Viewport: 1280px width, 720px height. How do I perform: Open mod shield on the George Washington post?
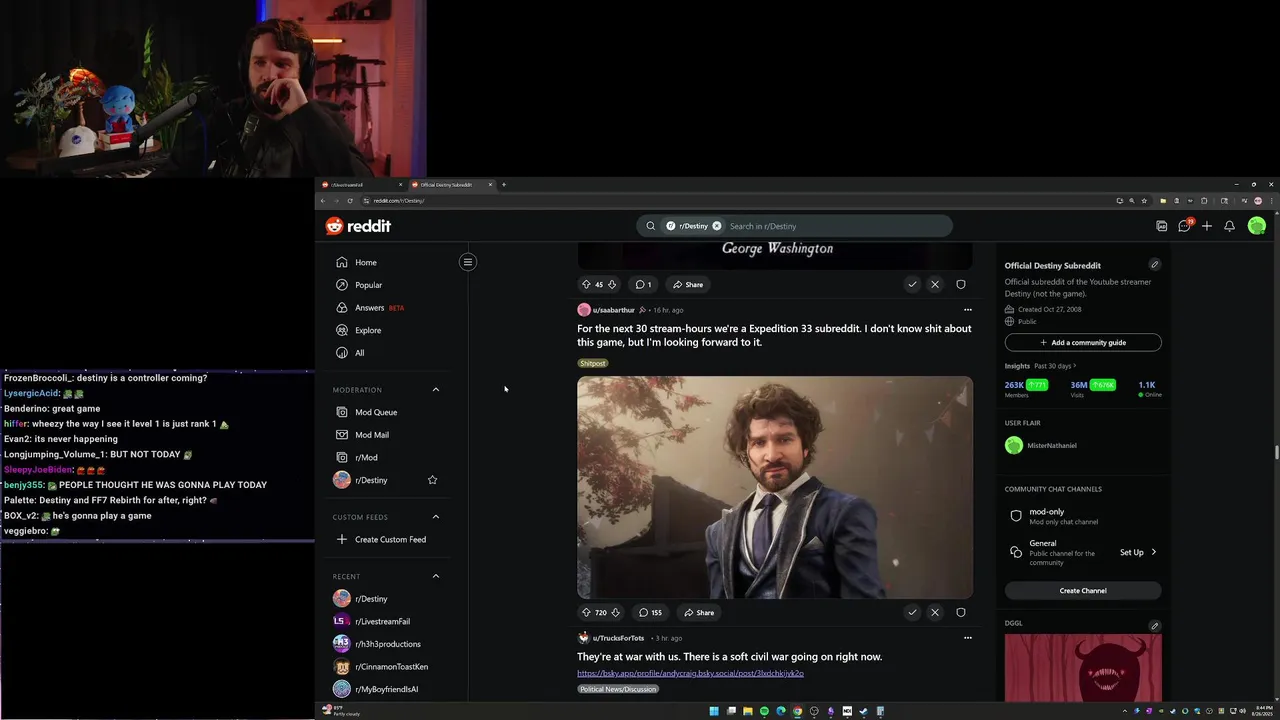coord(961,284)
